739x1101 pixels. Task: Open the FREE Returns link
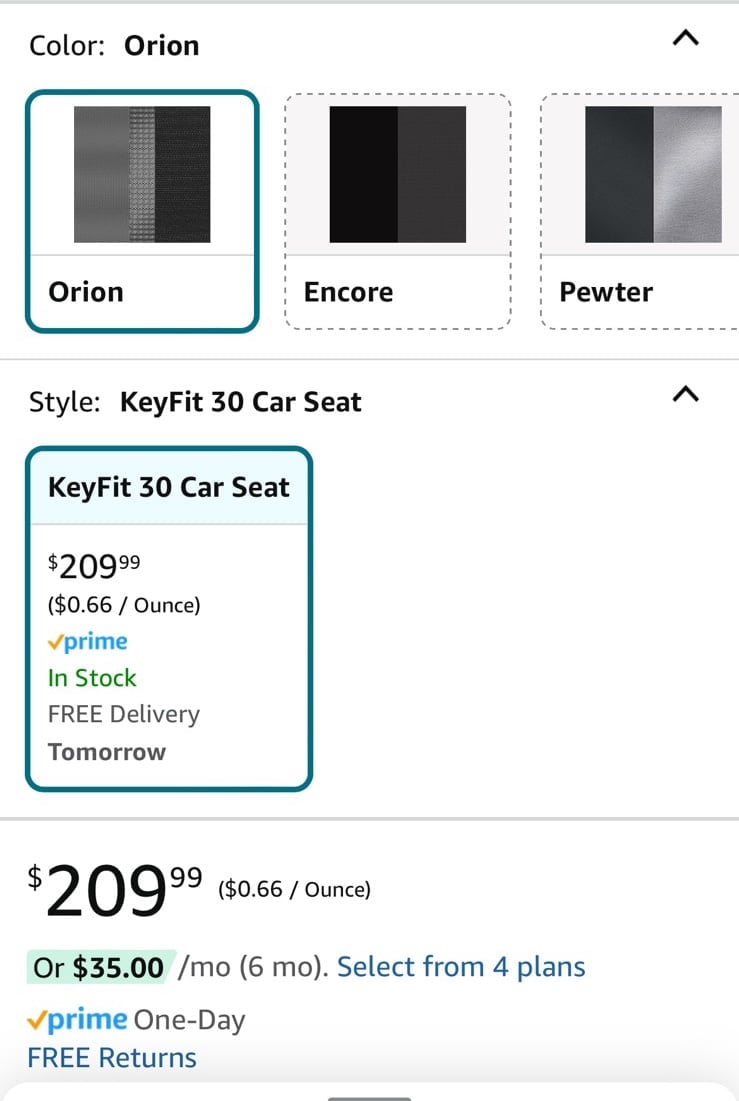click(112, 1057)
